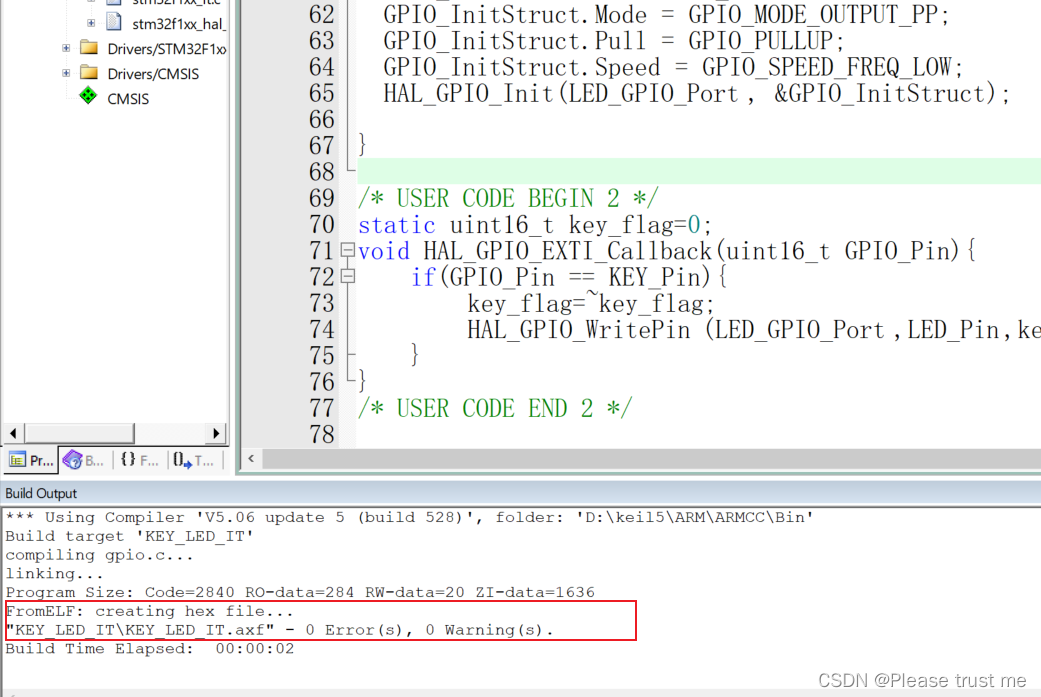Click 'GPIO_SPEED_FREQ_LOW' on line 64
The height and width of the screenshot is (697, 1041).
coord(827,67)
